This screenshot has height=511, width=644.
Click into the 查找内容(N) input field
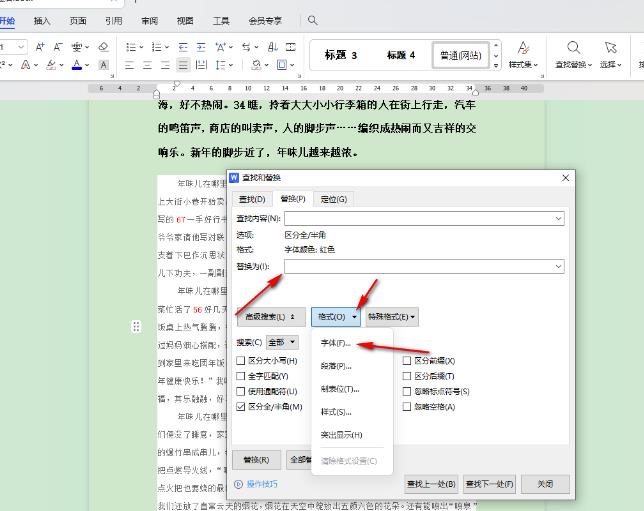424,219
